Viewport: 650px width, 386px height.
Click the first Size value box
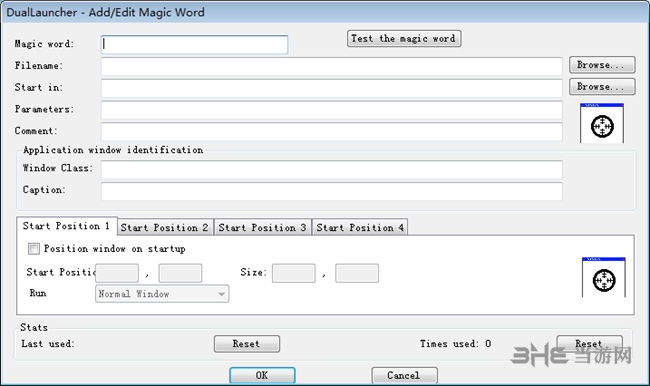(293, 273)
